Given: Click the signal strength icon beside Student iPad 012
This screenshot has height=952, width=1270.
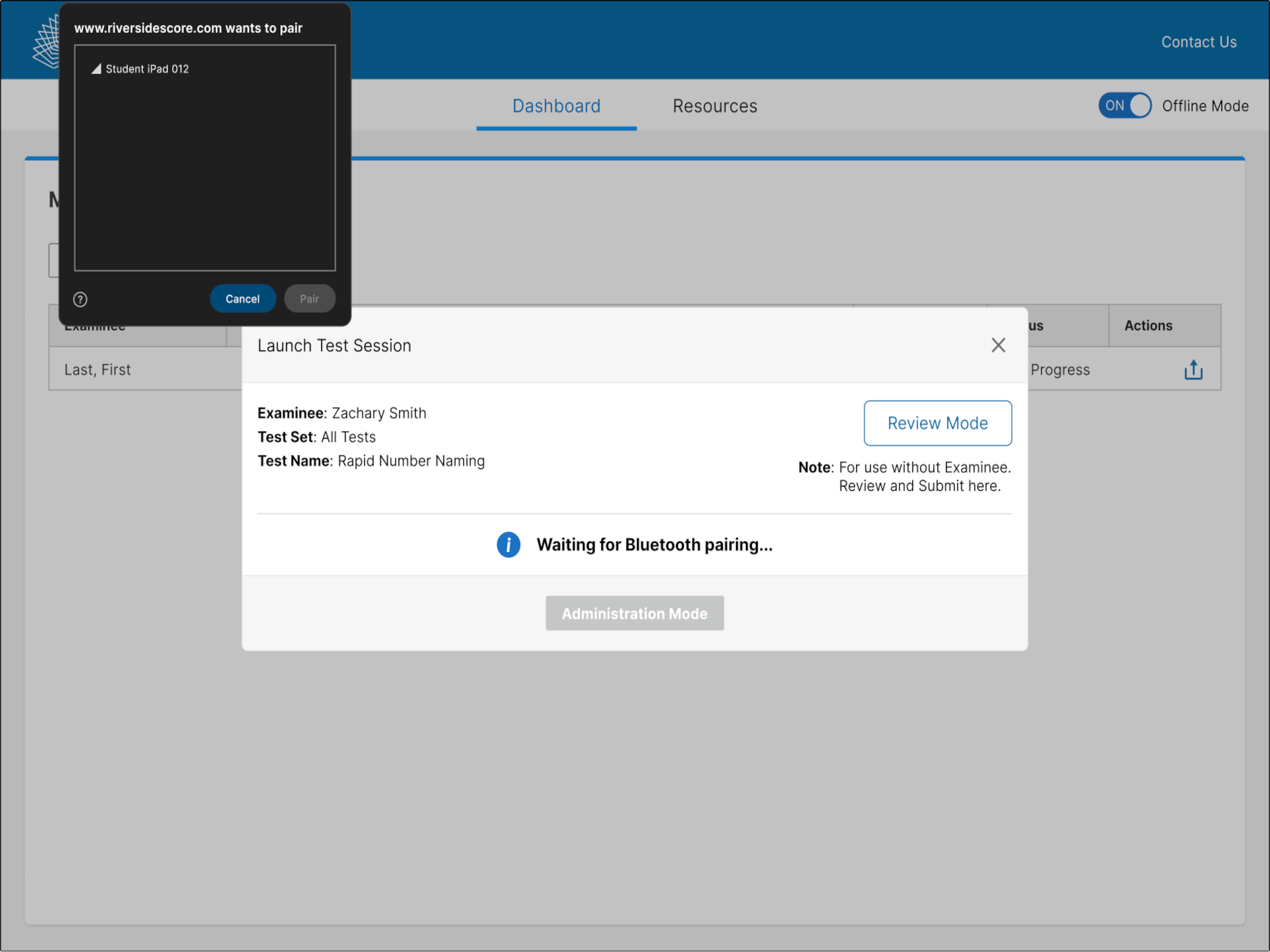Looking at the screenshot, I should [x=96, y=69].
